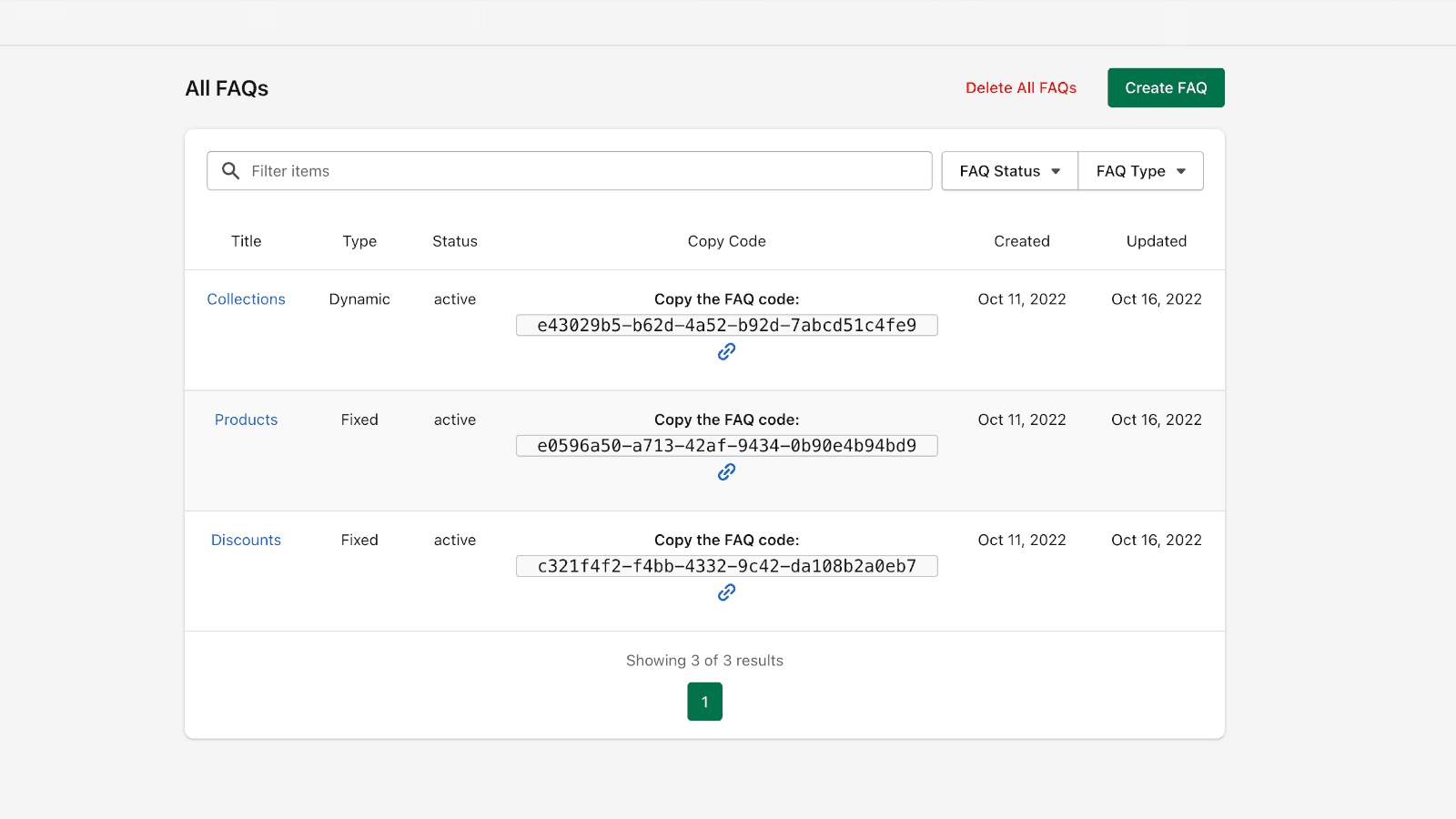
Task: Select the Discounts code starting with c321f4f2
Action: tap(726, 566)
